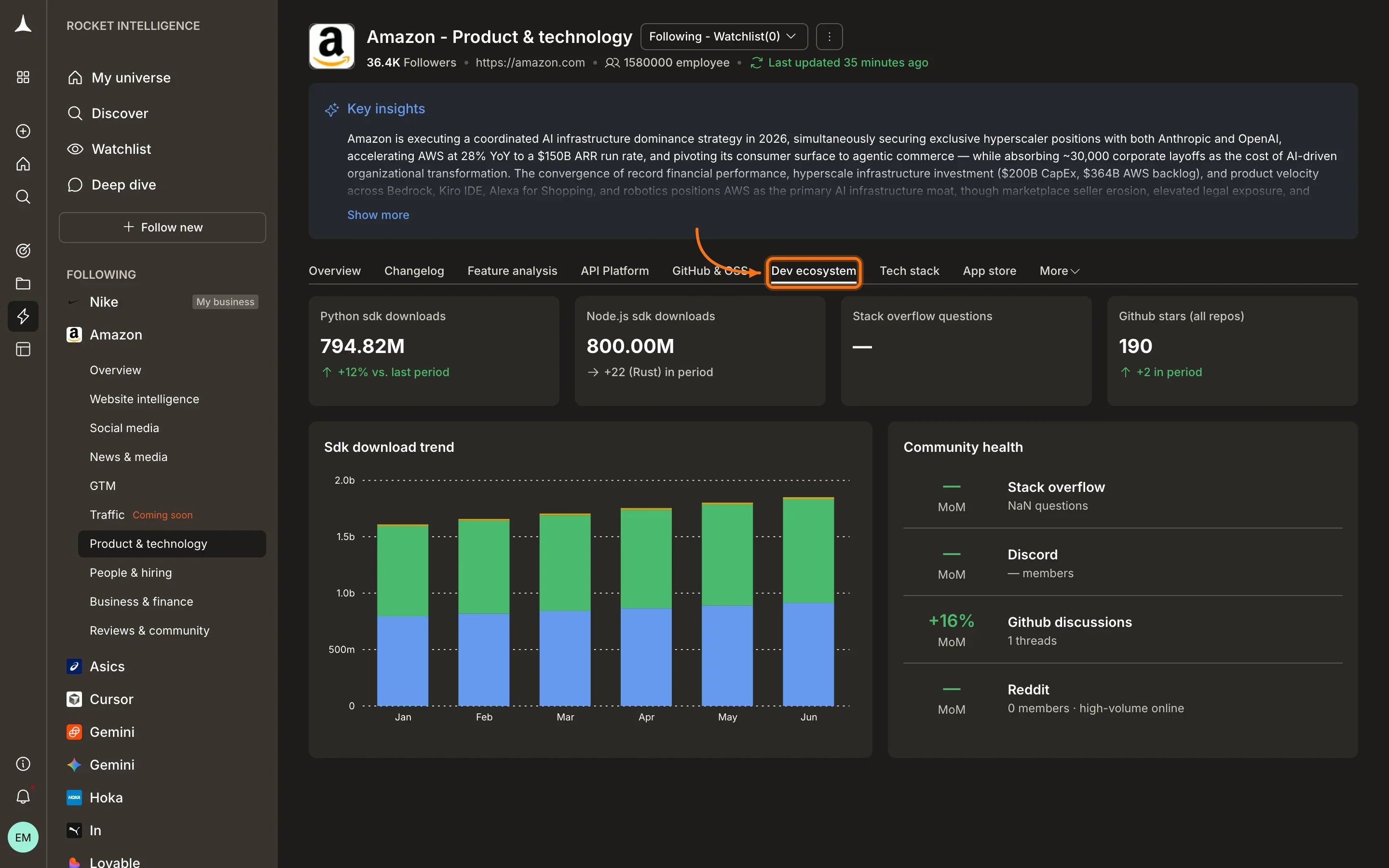Select the Dev ecosystem tab
Viewport: 1389px width, 868px height.
point(813,271)
